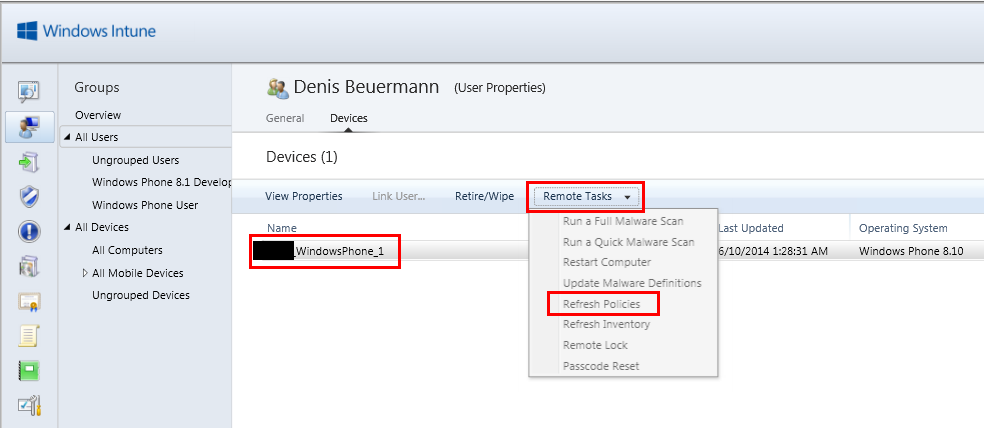This screenshot has width=984, height=428.
Task: Switch to the General tab
Action: 285,118
